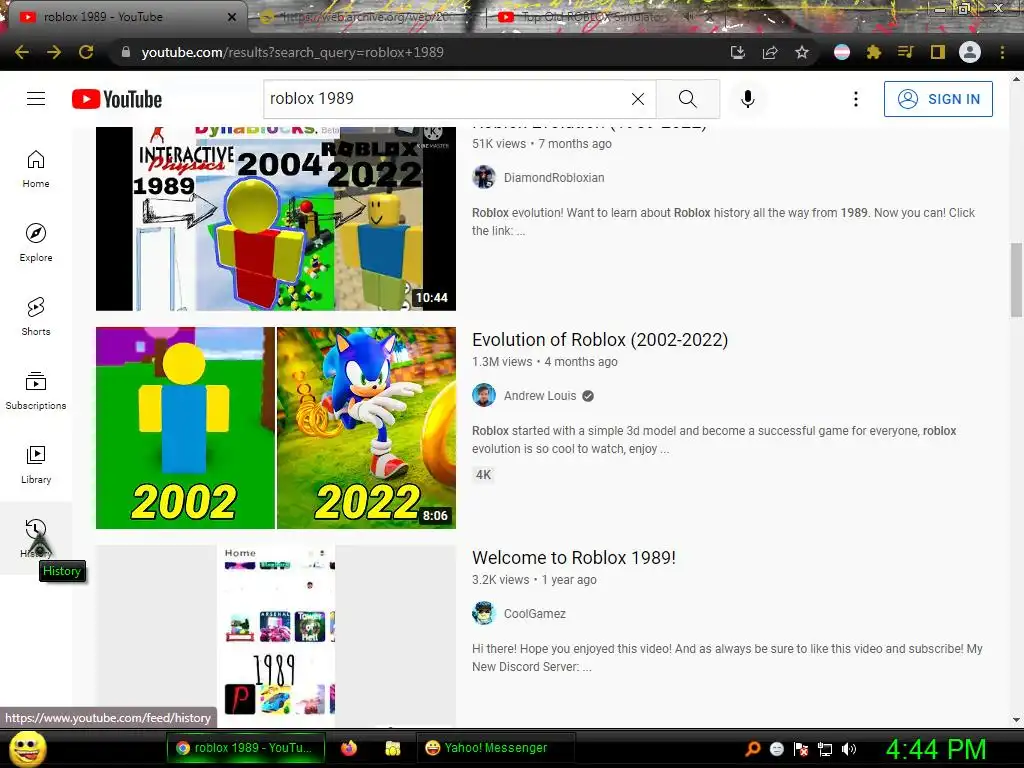
Task: Click the install/download page icon in address bar
Action: pyautogui.click(x=738, y=52)
